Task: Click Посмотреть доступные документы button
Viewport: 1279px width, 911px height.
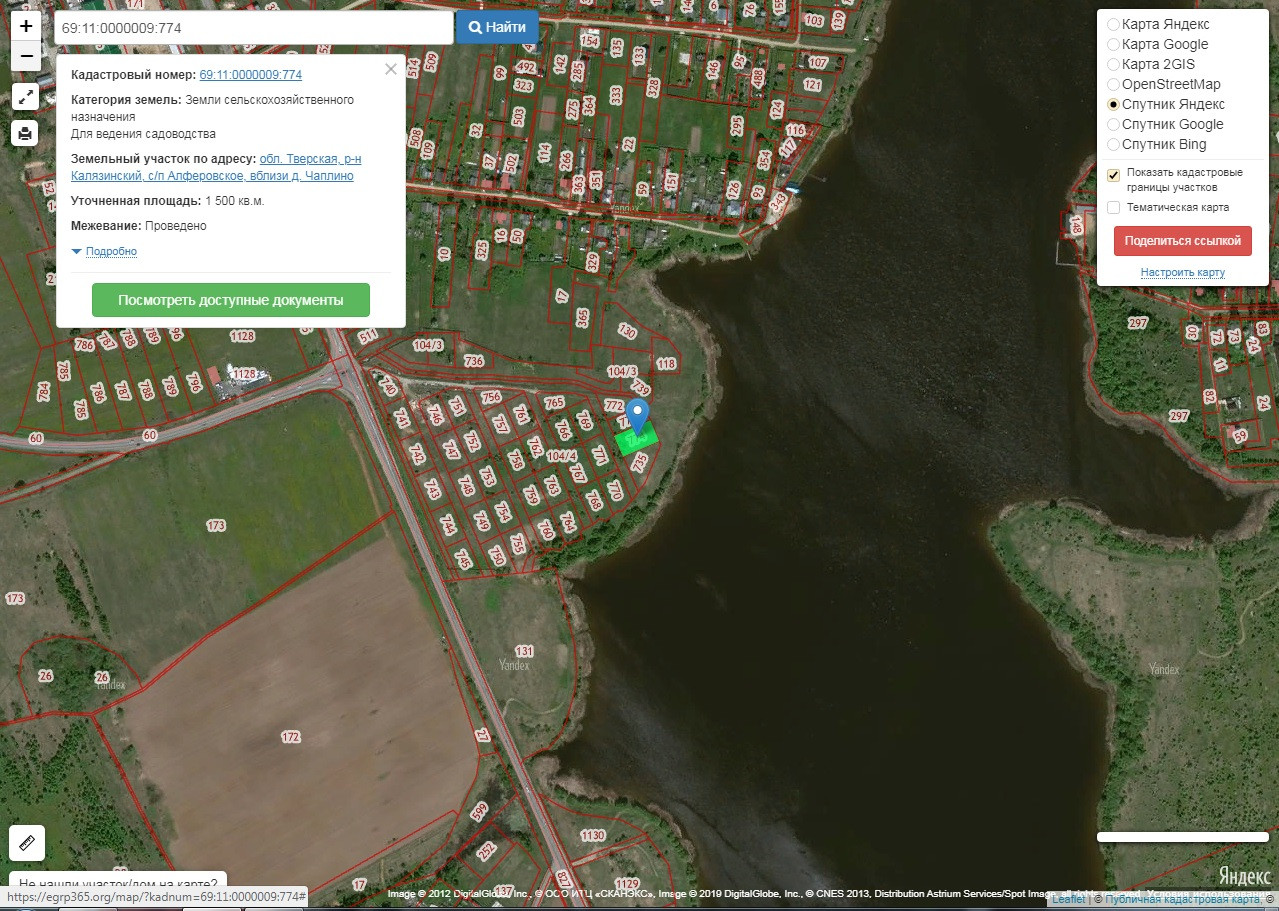Action: point(231,300)
